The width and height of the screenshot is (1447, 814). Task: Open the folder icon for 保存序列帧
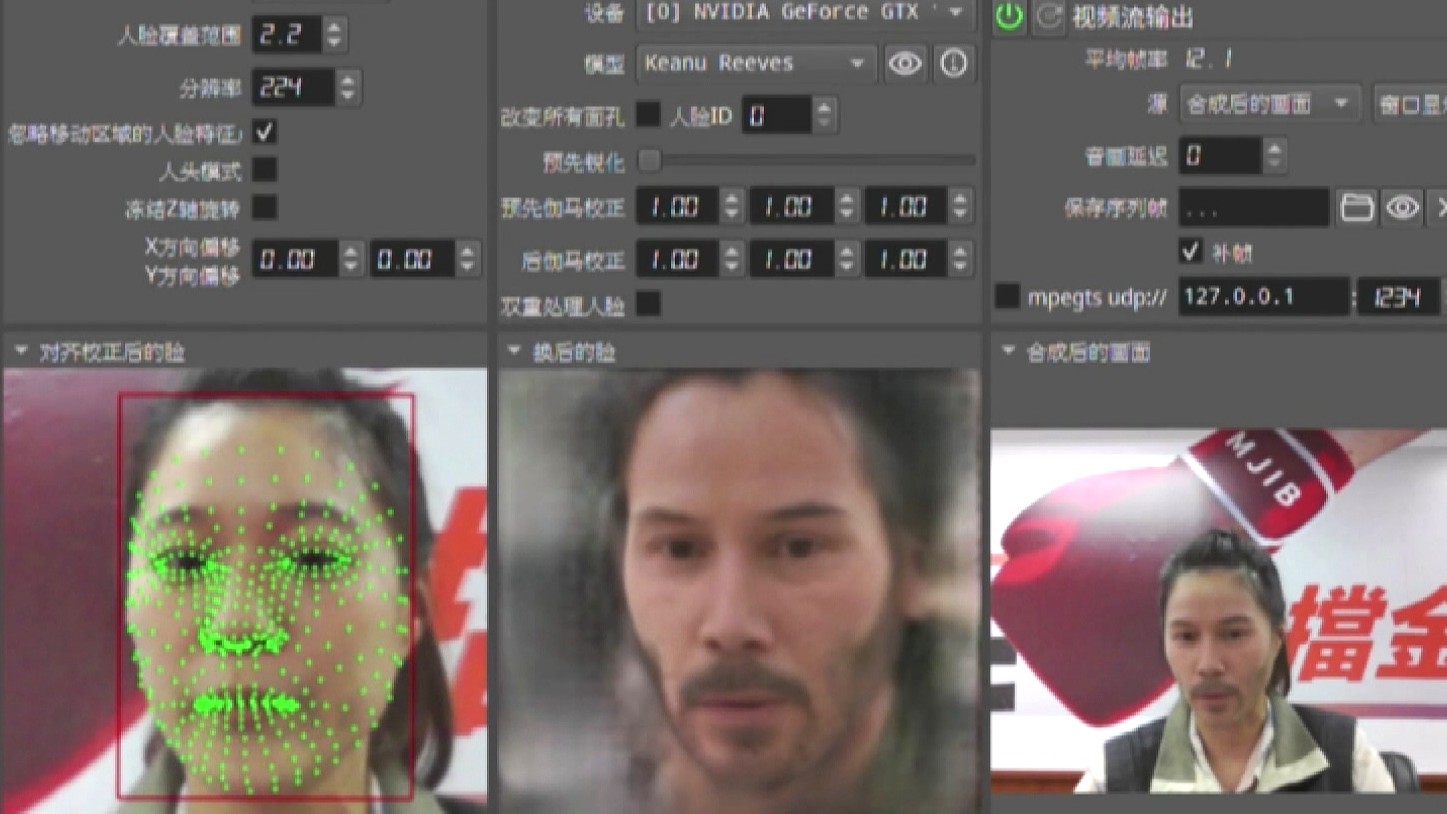[x=1356, y=207]
